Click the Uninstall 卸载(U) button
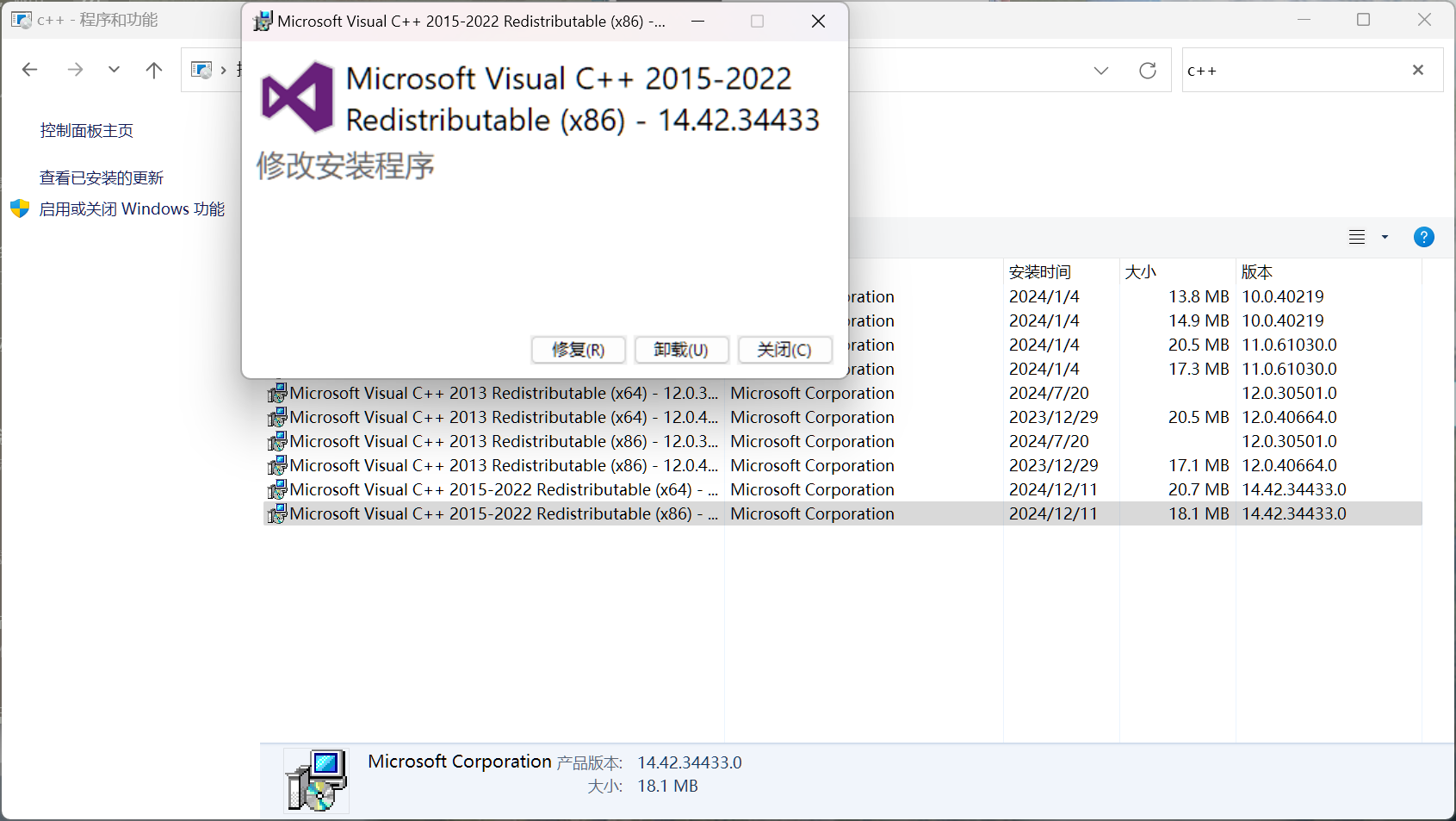Screen dimensions: 1456x821 tap(681, 350)
